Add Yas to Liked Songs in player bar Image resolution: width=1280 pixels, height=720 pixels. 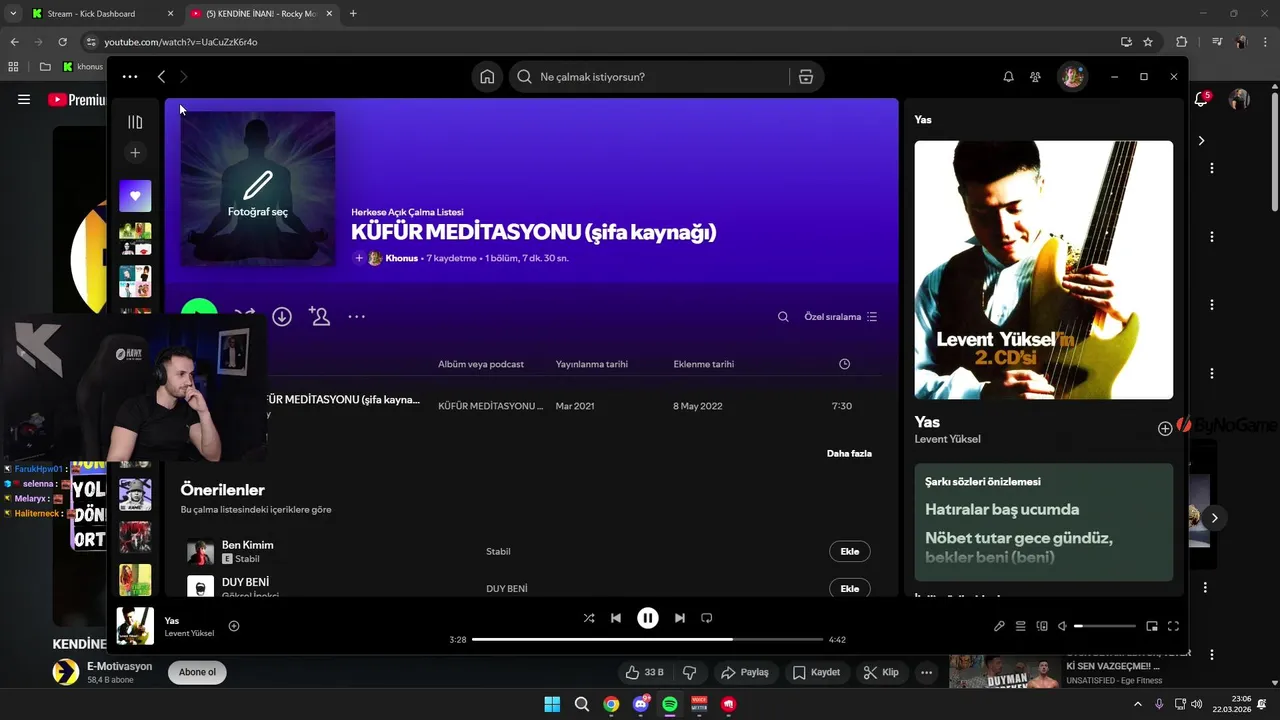(234, 626)
